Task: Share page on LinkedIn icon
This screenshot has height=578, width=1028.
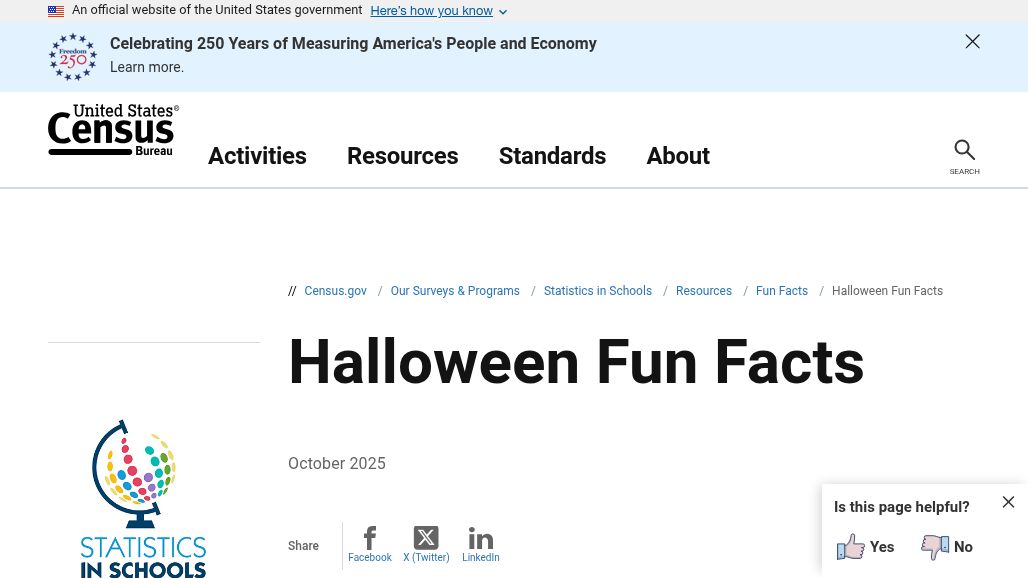Action: 481,539
